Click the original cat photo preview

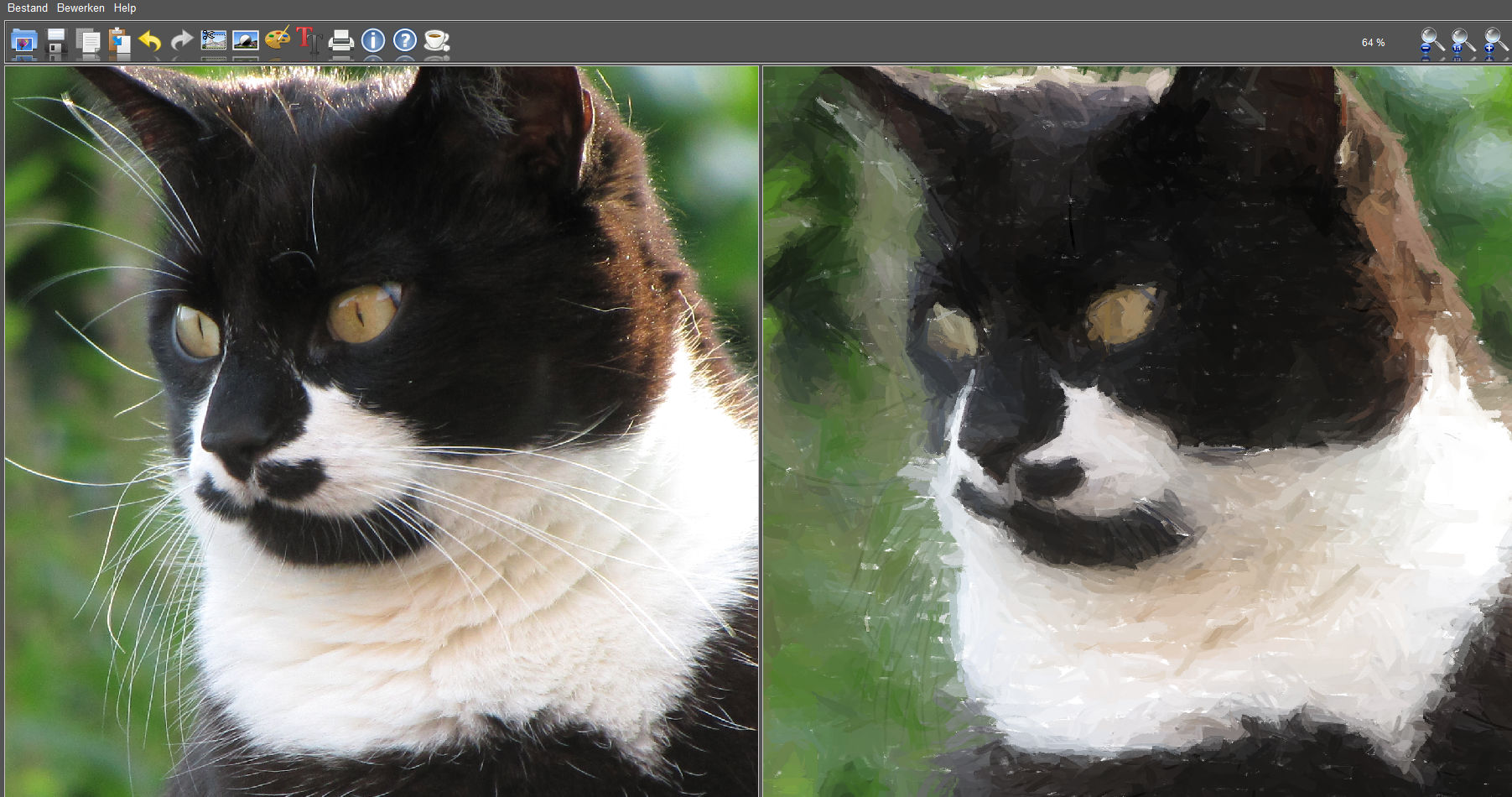(x=382, y=431)
